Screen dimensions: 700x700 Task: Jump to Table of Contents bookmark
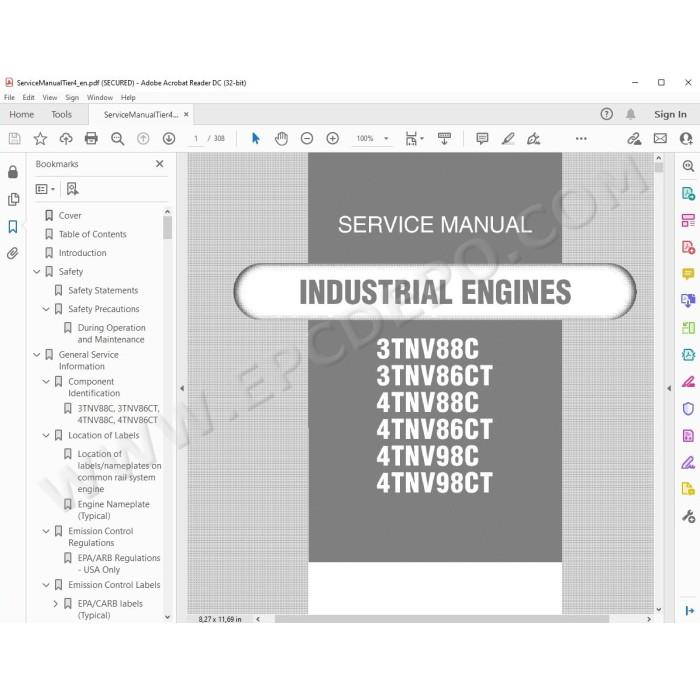click(x=92, y=234)
